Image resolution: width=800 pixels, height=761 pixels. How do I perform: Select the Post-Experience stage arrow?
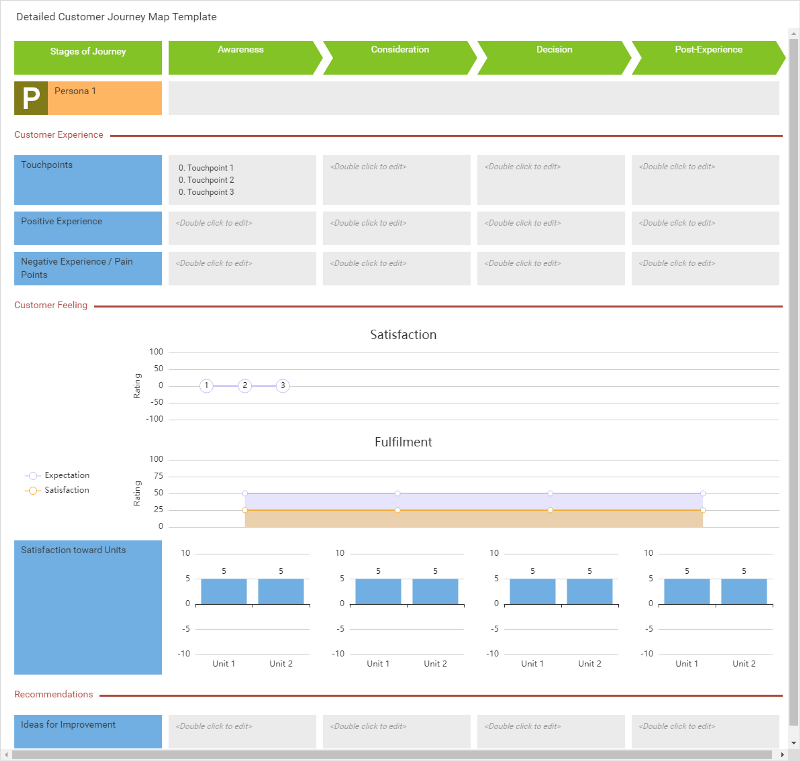[705, 58]
